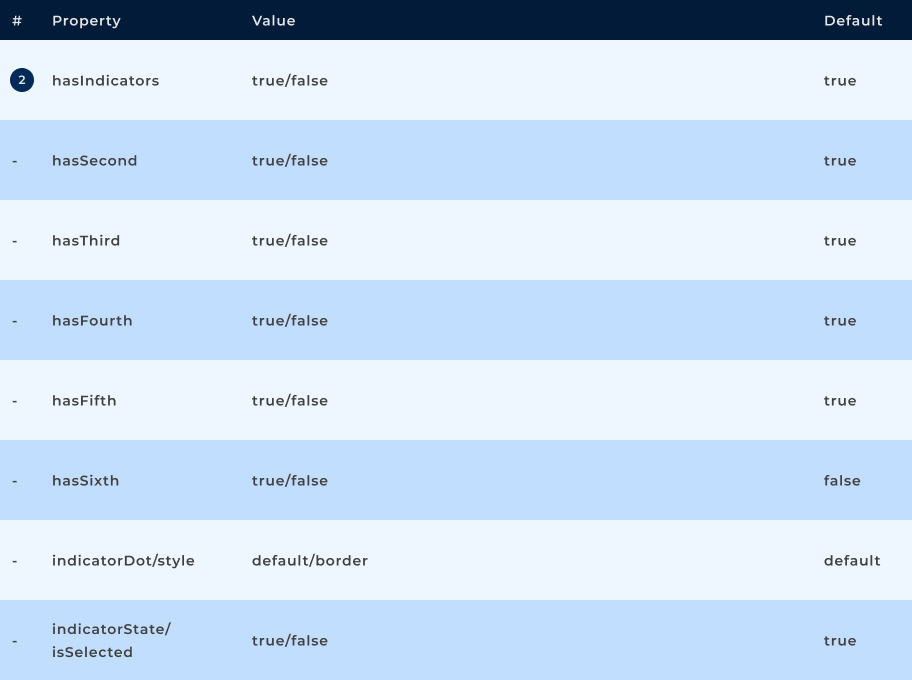Click the Default column header
The image size is (912, 680).
852,21
